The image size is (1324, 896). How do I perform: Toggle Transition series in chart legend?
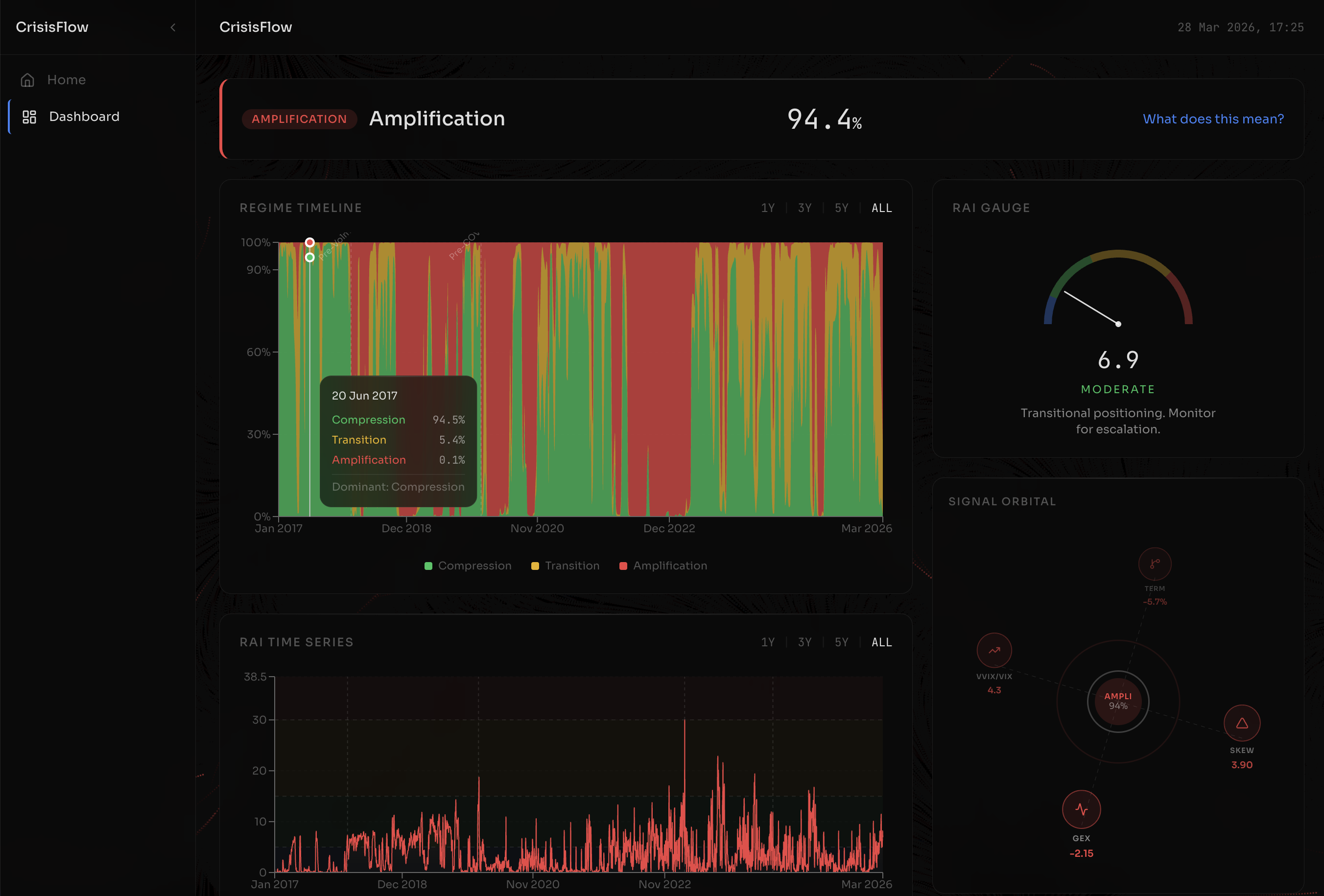pyautogui.click(x=565, y=566)
